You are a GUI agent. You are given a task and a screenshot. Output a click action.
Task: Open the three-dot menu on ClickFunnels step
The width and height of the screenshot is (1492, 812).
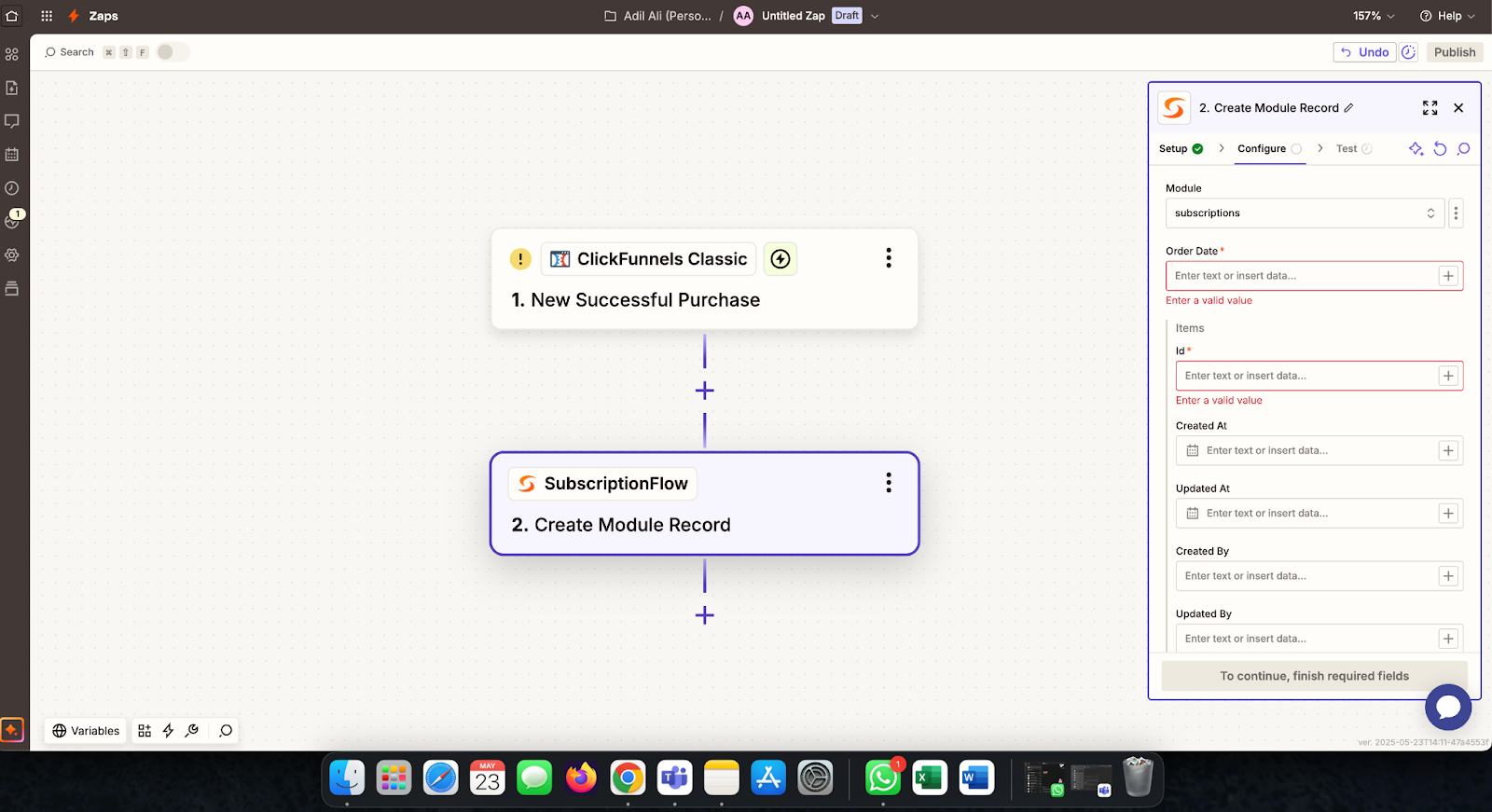click(889, 258)
